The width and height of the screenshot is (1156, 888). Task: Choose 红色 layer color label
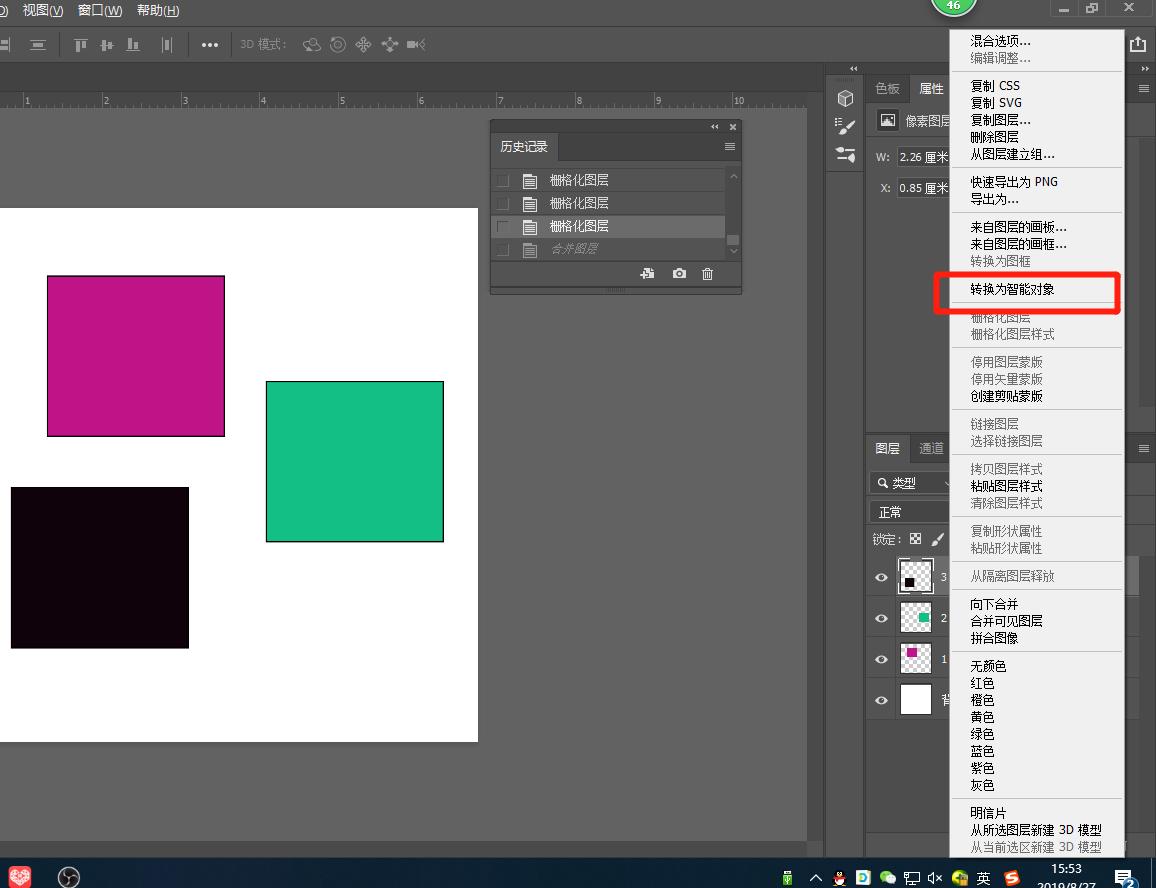(982, 683)
